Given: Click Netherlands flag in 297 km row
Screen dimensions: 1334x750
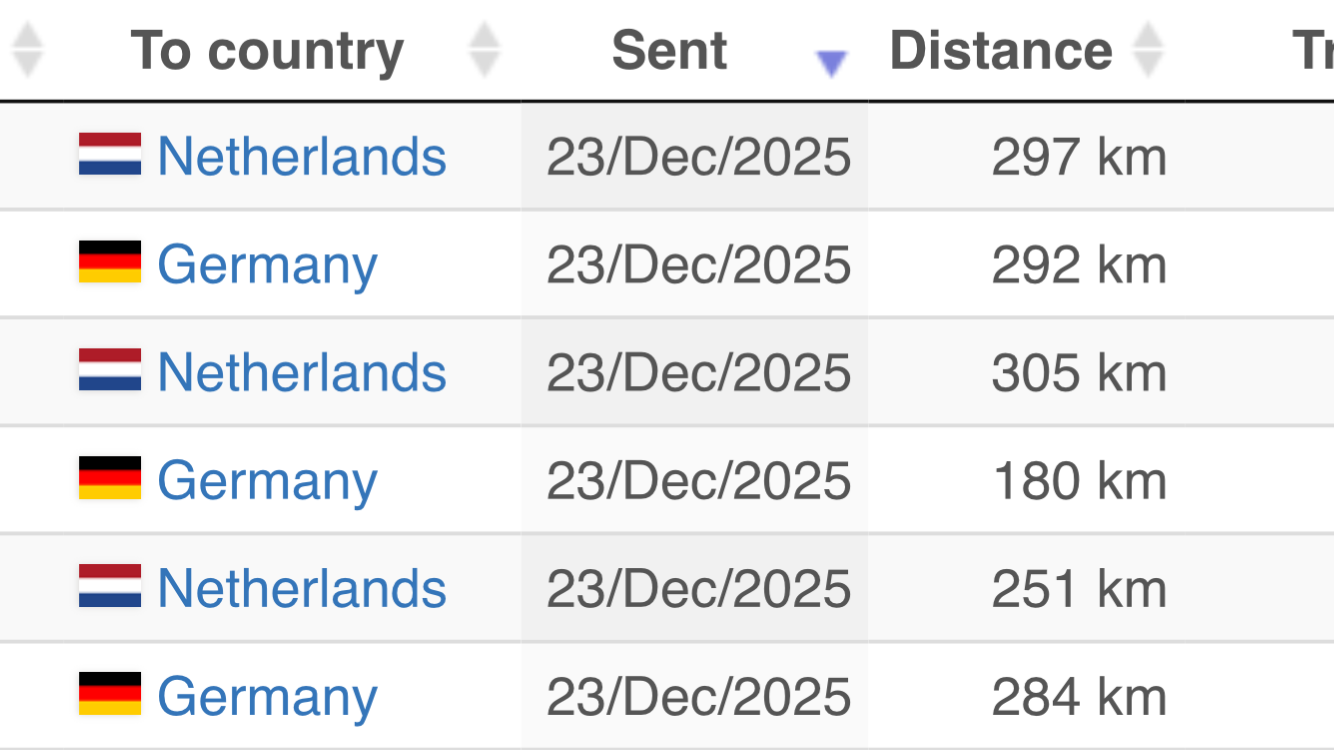Looking at the screenshot, I should [110, 155].
